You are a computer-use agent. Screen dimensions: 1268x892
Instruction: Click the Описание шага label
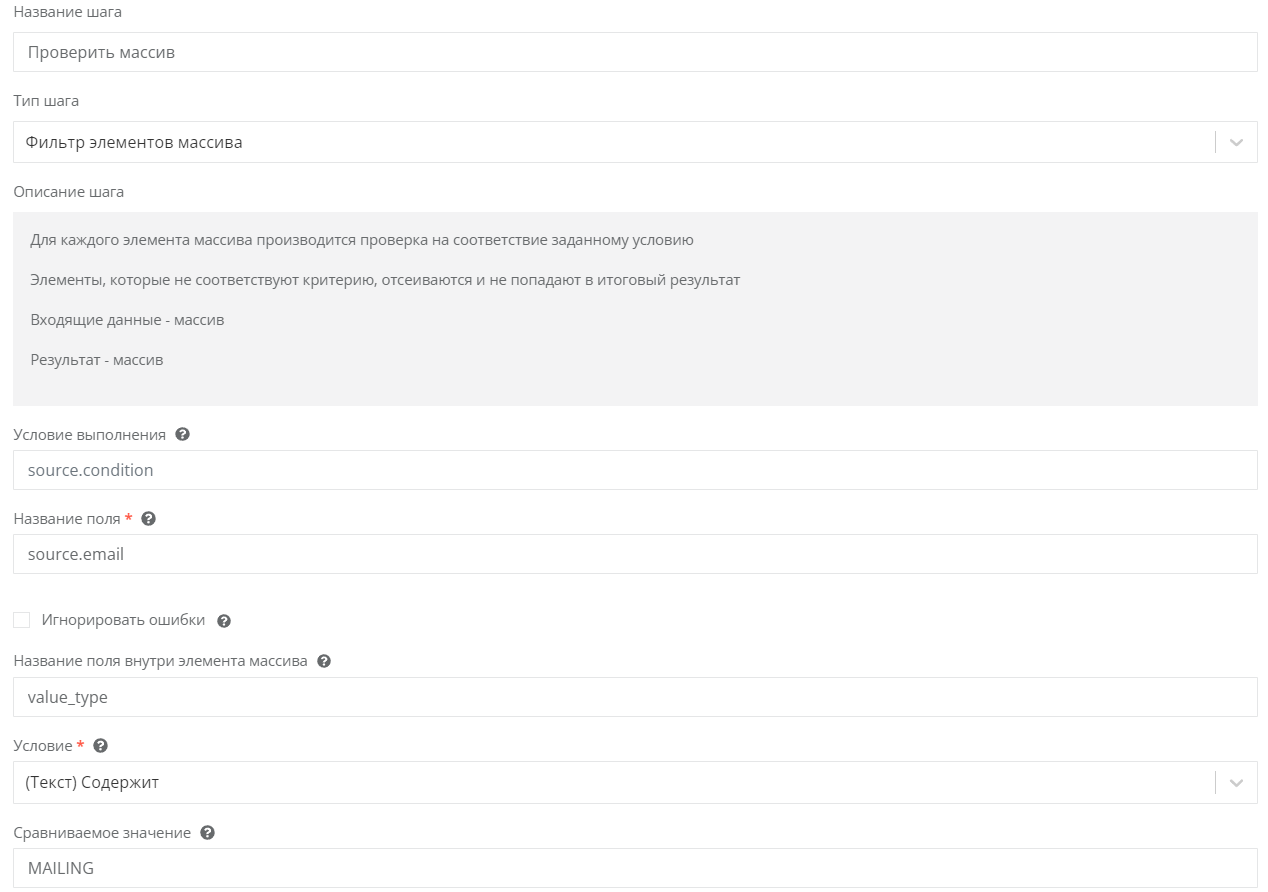[x=68, y=191]
